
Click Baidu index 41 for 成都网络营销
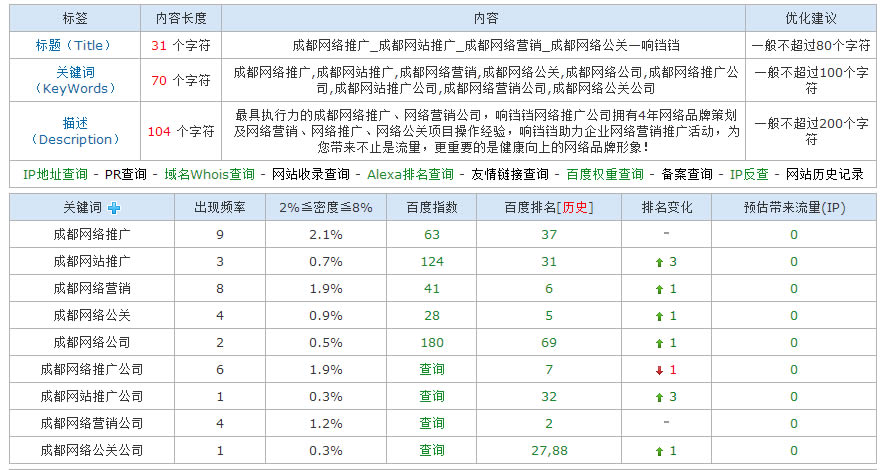click(x=432, y=288)
